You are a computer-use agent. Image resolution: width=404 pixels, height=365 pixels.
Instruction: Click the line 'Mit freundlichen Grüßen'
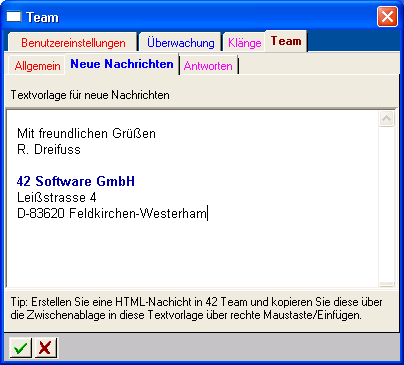(x=86, y=134)
